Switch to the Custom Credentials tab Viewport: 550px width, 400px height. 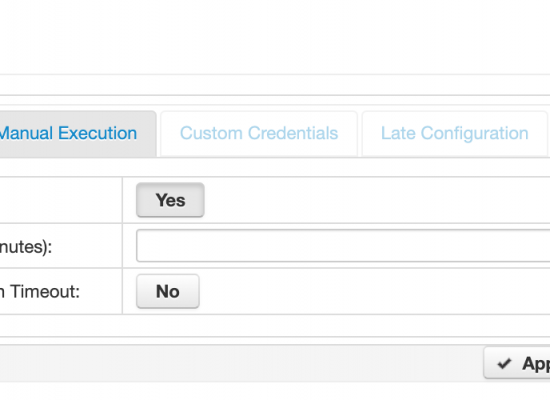coord(259,134)
